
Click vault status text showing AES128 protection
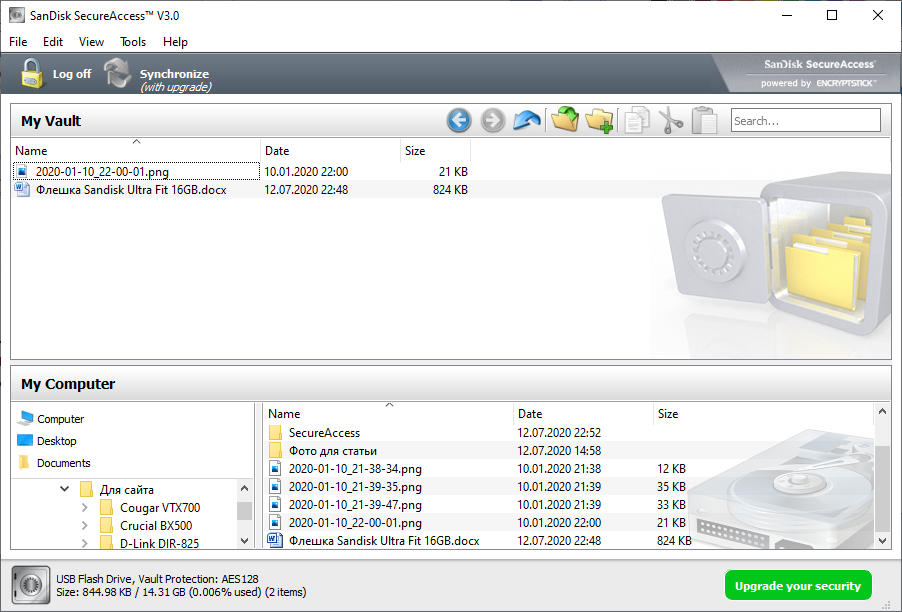[x=157, y=579]
